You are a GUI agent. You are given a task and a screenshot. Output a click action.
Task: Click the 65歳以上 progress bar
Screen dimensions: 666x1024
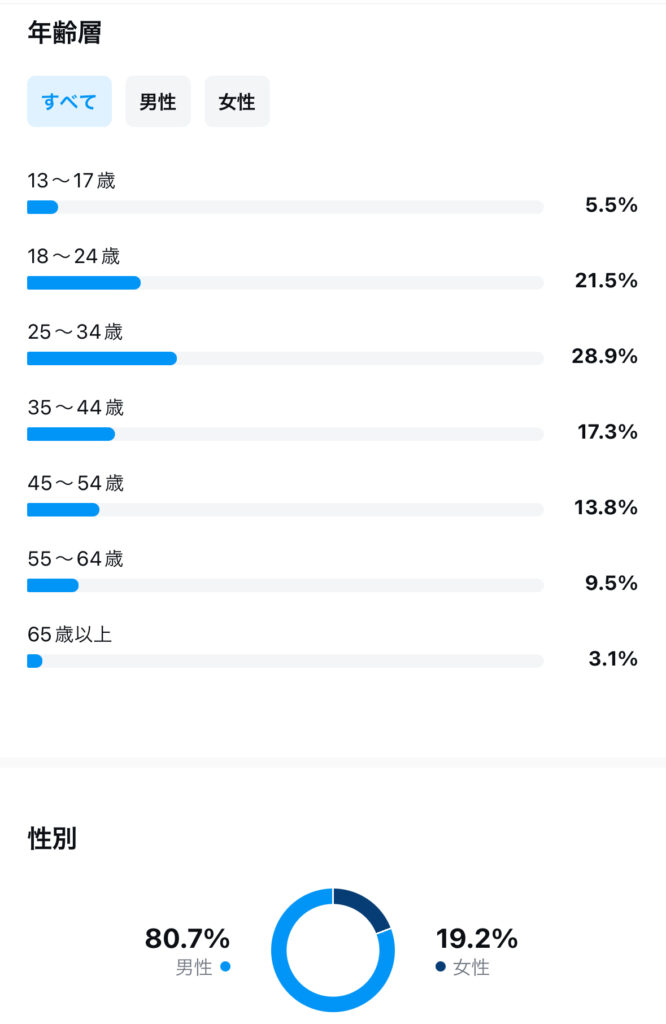pos(285,661)
